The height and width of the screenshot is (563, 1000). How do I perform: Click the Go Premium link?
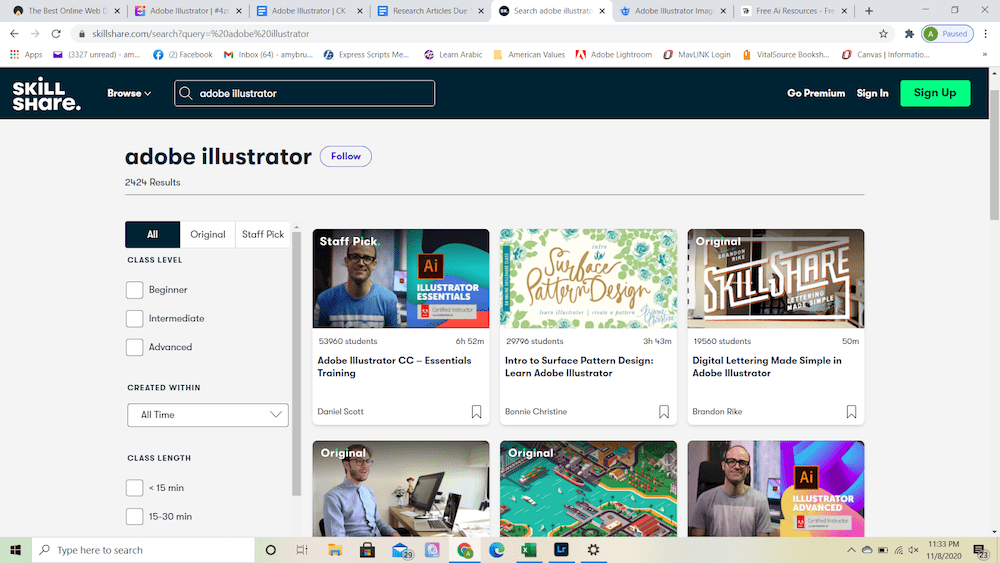point(816,93)
